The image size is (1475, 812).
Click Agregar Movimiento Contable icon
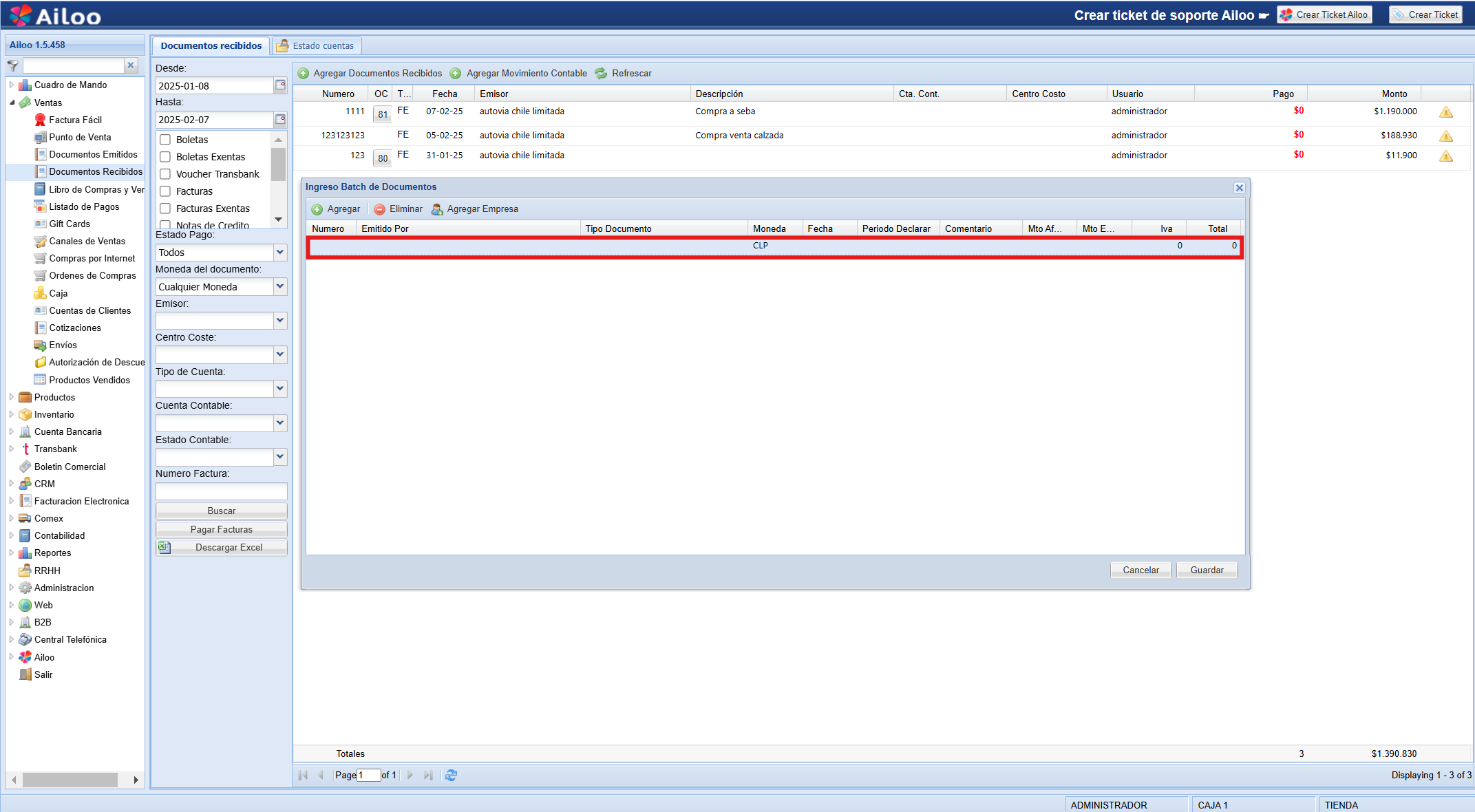point(456,74)
